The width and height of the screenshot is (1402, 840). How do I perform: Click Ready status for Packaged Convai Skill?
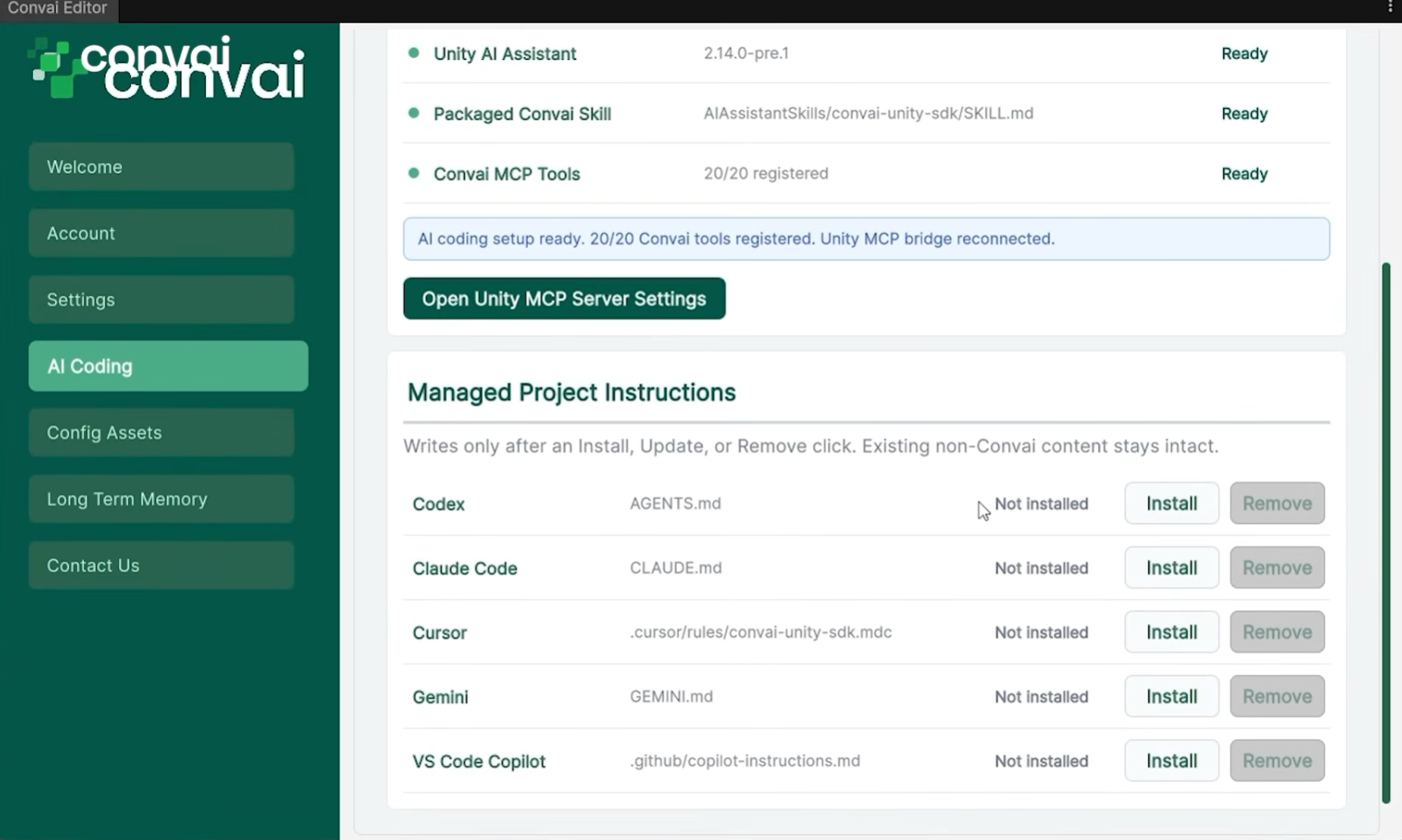point(1244,114)
